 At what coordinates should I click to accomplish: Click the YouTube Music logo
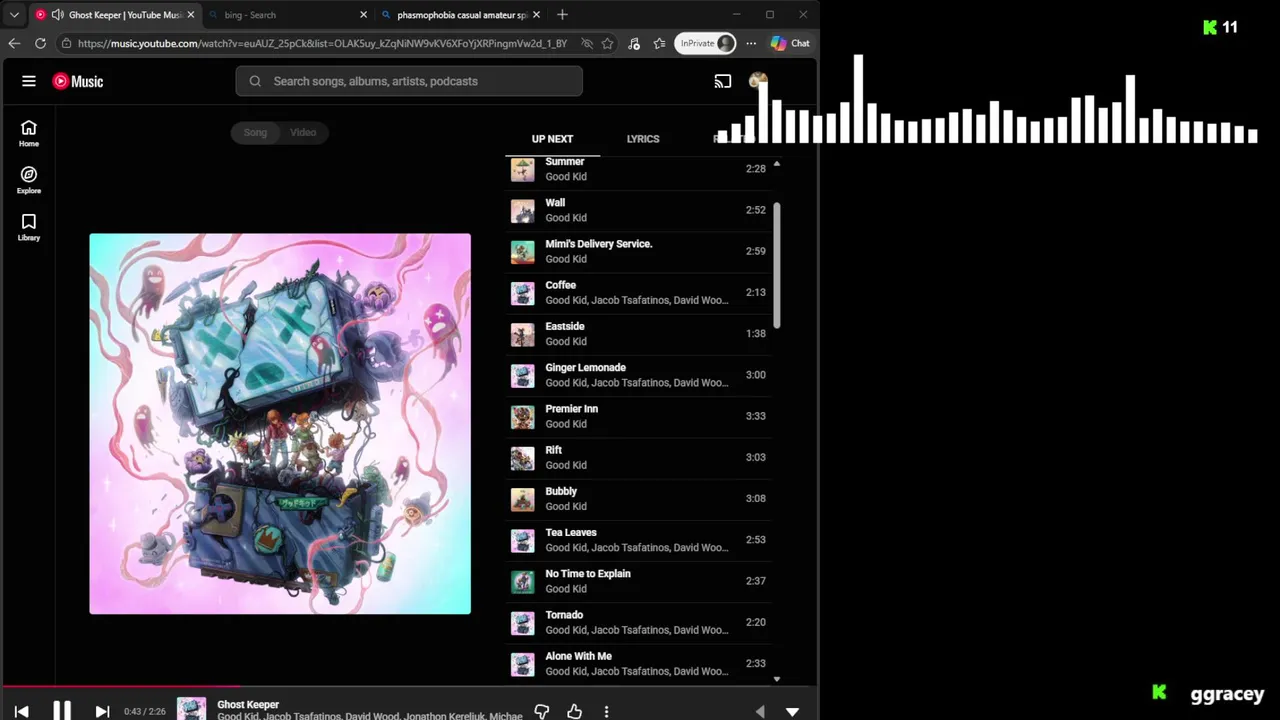tap(78, 81)
